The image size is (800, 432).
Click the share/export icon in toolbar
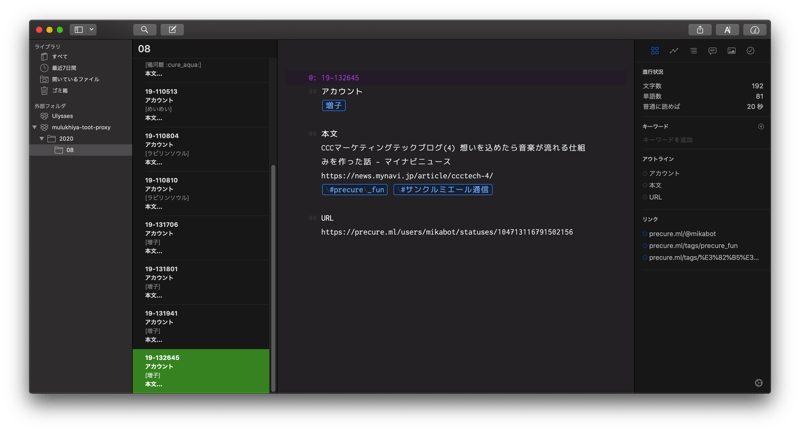(x=700, y=30)
